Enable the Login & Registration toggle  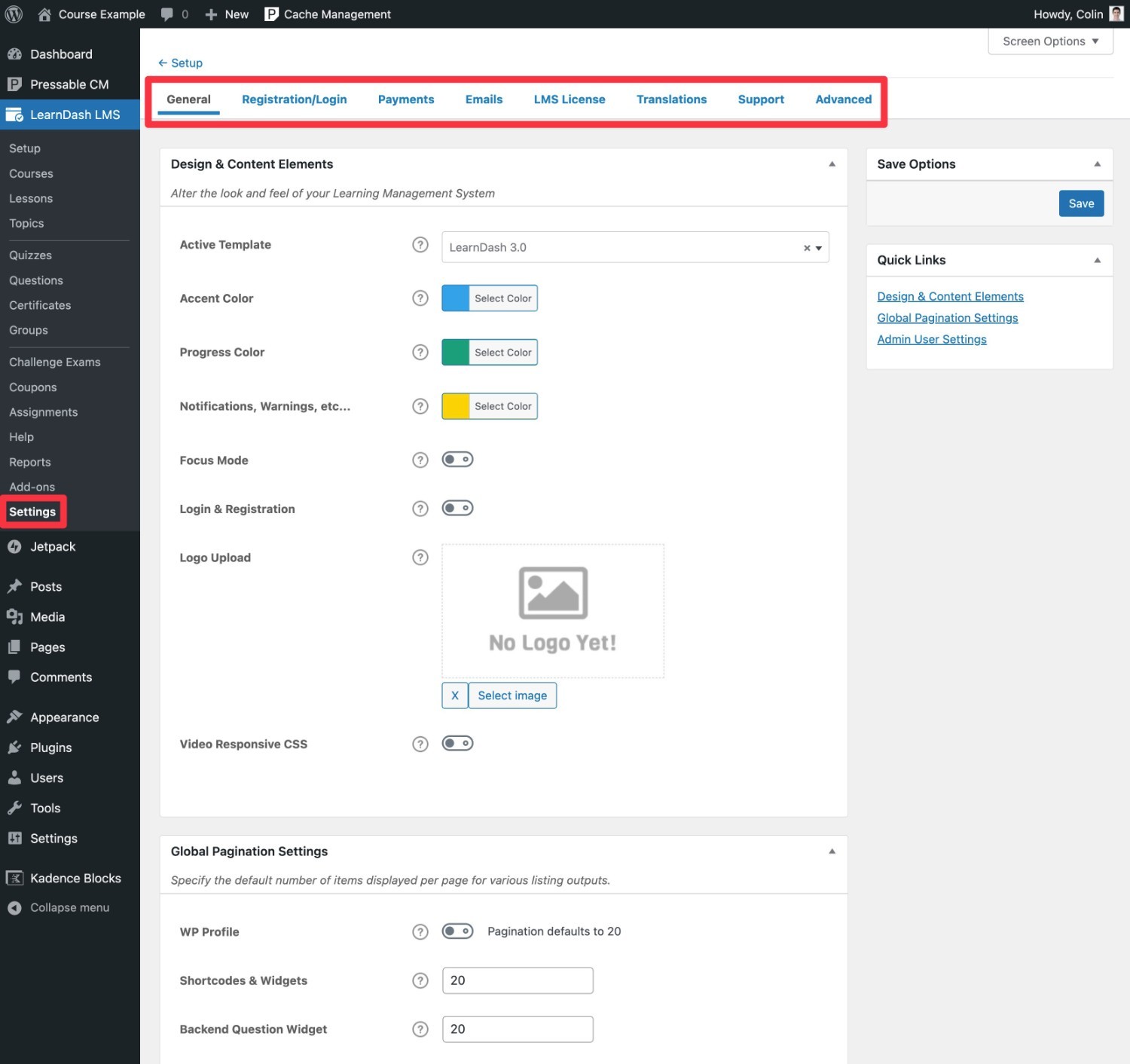click(x=457, y=508)
